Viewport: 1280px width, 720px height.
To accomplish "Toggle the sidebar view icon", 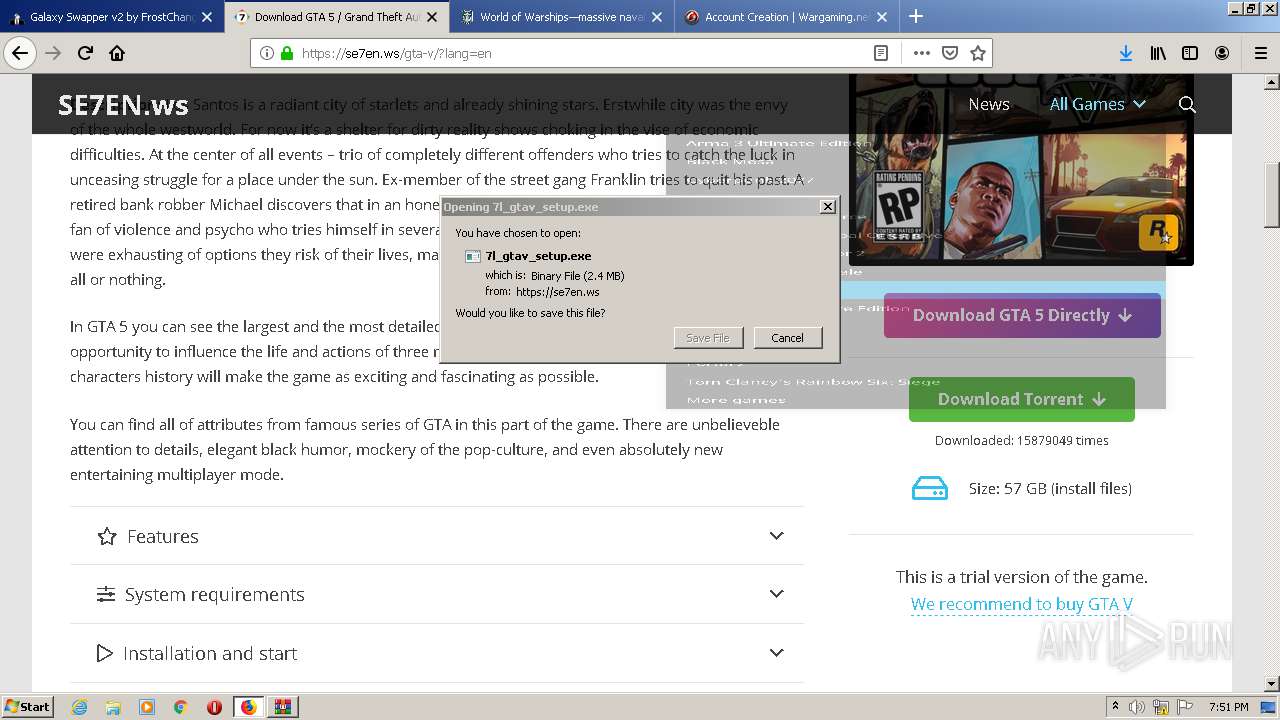I will click(1190, 53).
